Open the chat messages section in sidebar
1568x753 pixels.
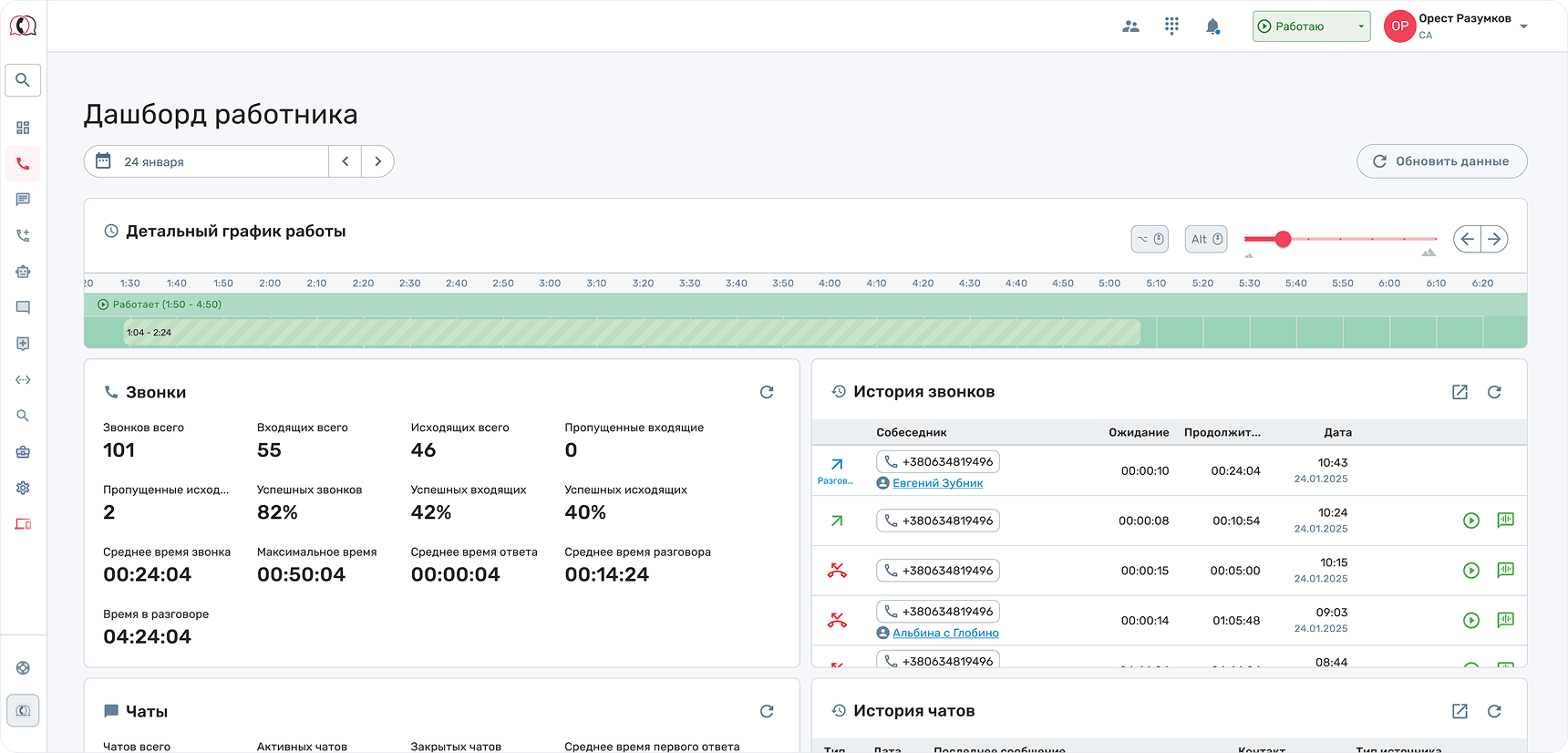pyautogui.click(x=23, y=200)
